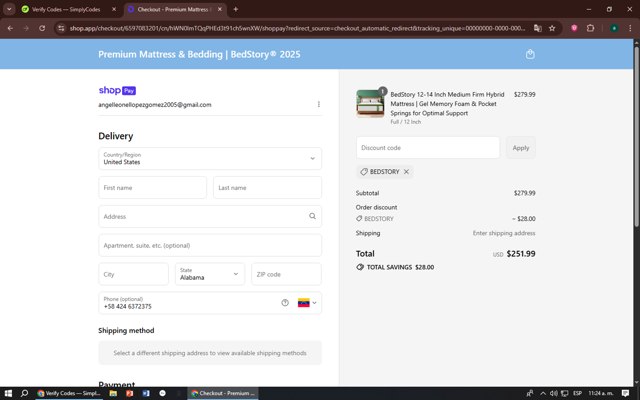Click the Subtotal $279.99 value
This screenshot has height=400, width=640.
click(524, 193)
